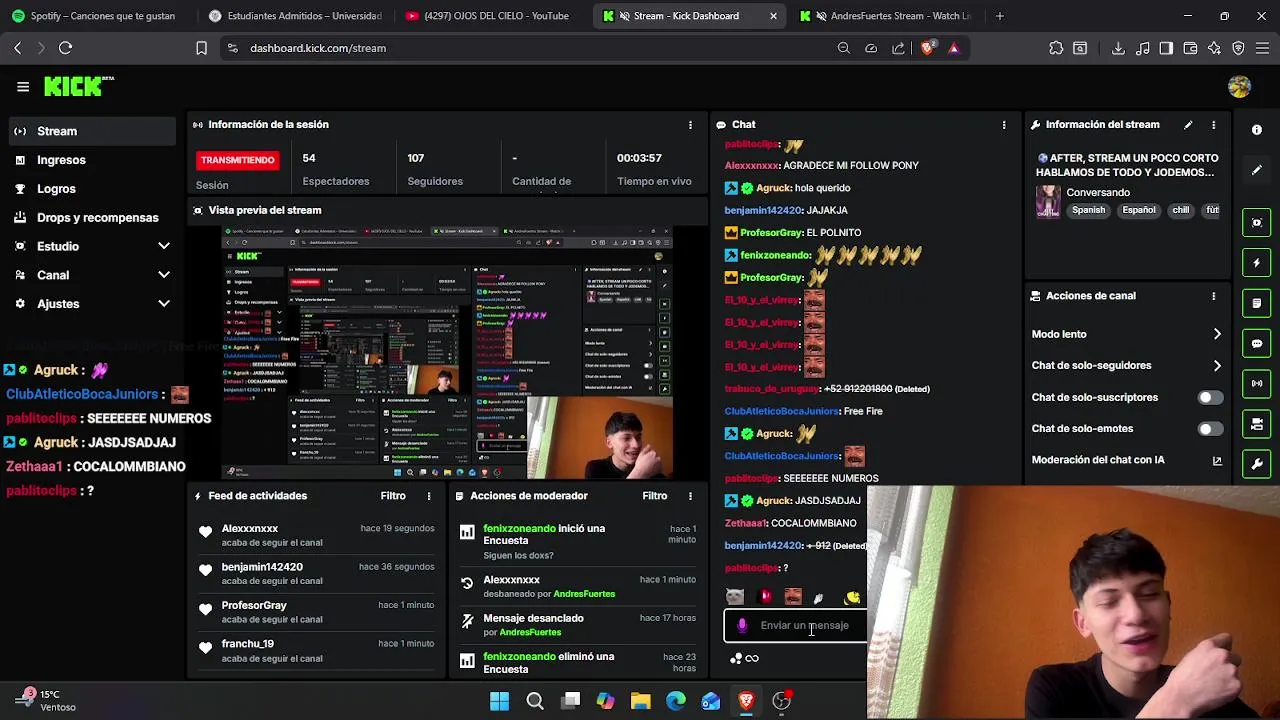Select the white cat emote
The height and width of the screenshot is (720, 1280).
[735, 597]
